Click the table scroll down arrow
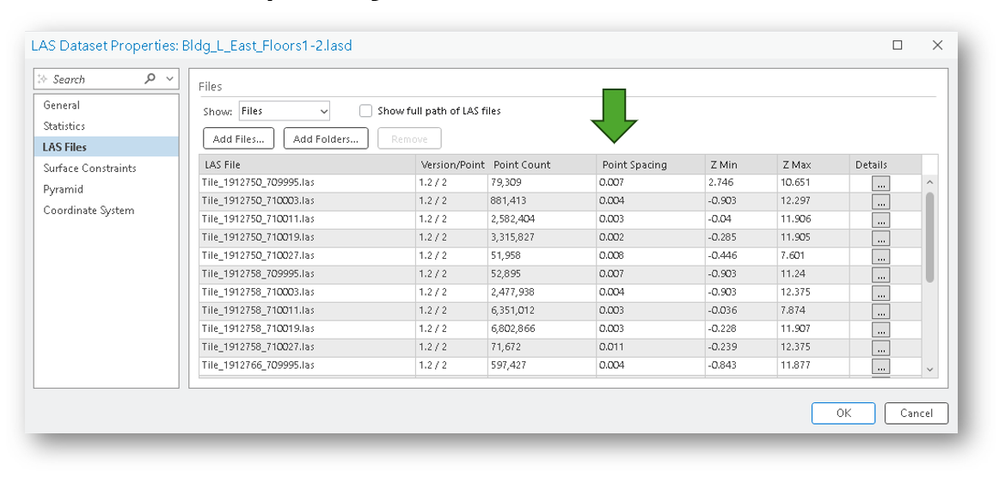The width and height of the screenshot is (999, 478). click(x=929, y=369)
